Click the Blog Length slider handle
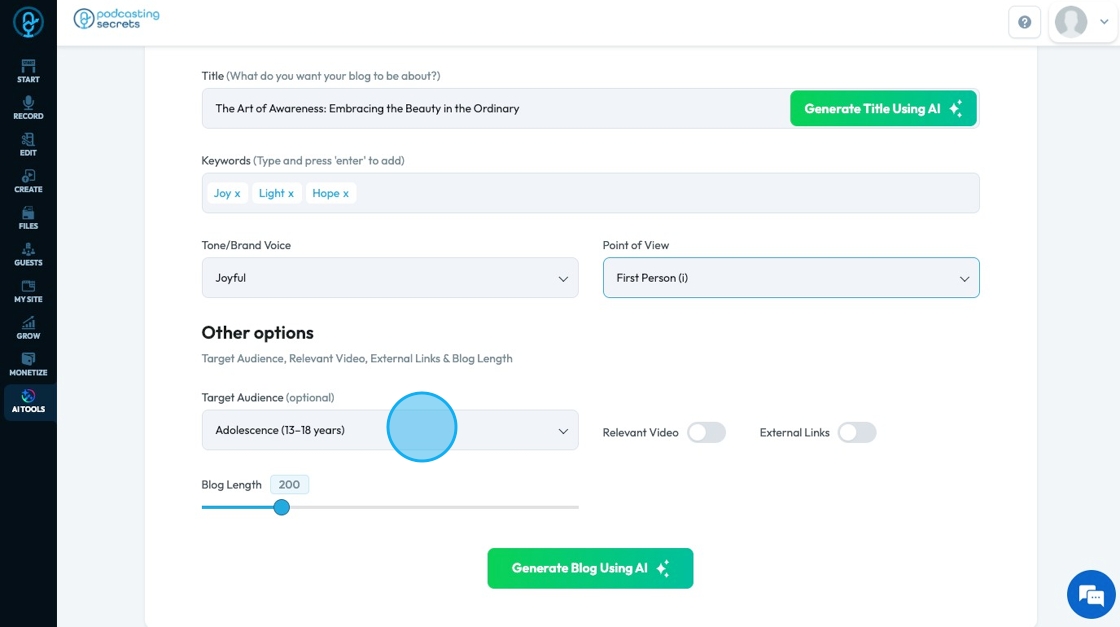 [x=282, y=507]
